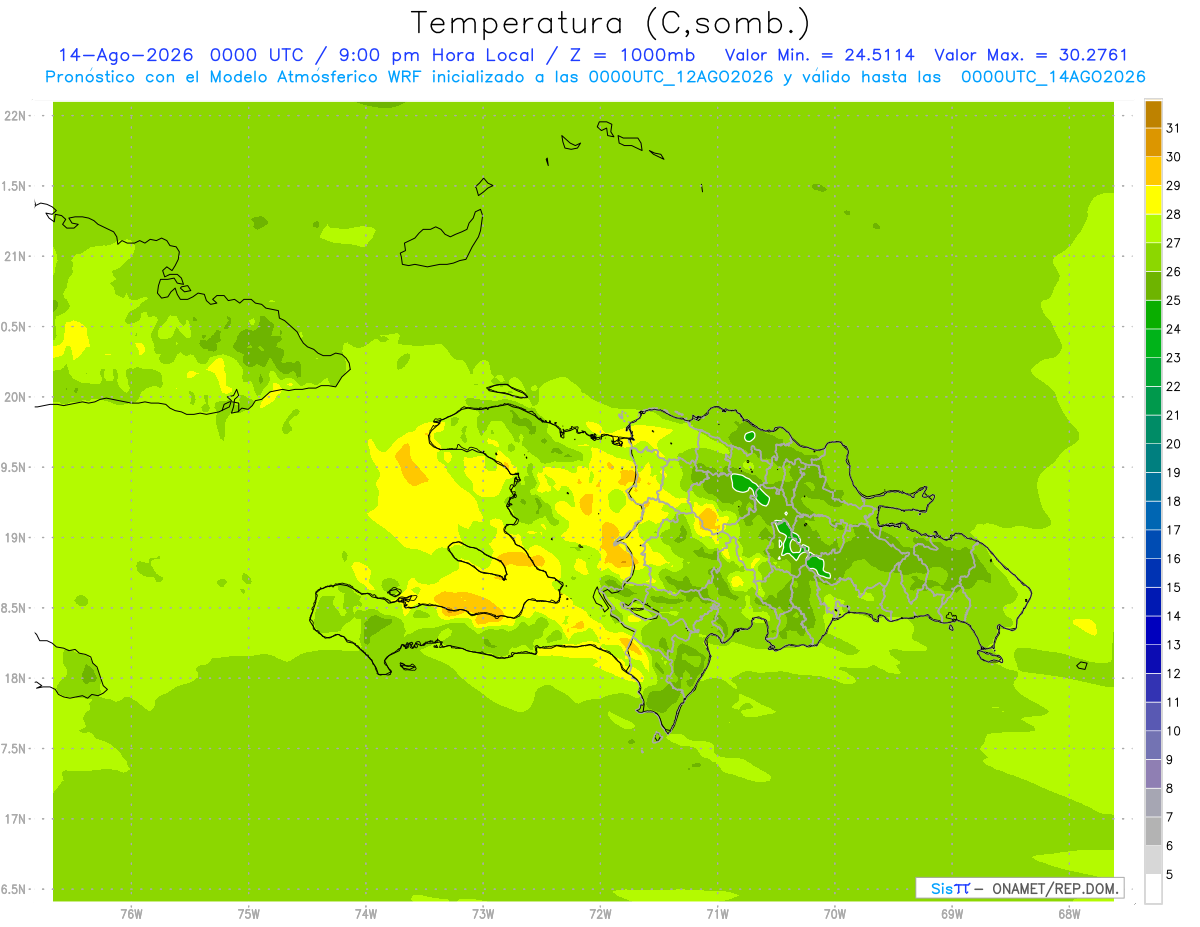
Task: Pick the teal swatch between 19 and 20
Action: [1153, 458]
